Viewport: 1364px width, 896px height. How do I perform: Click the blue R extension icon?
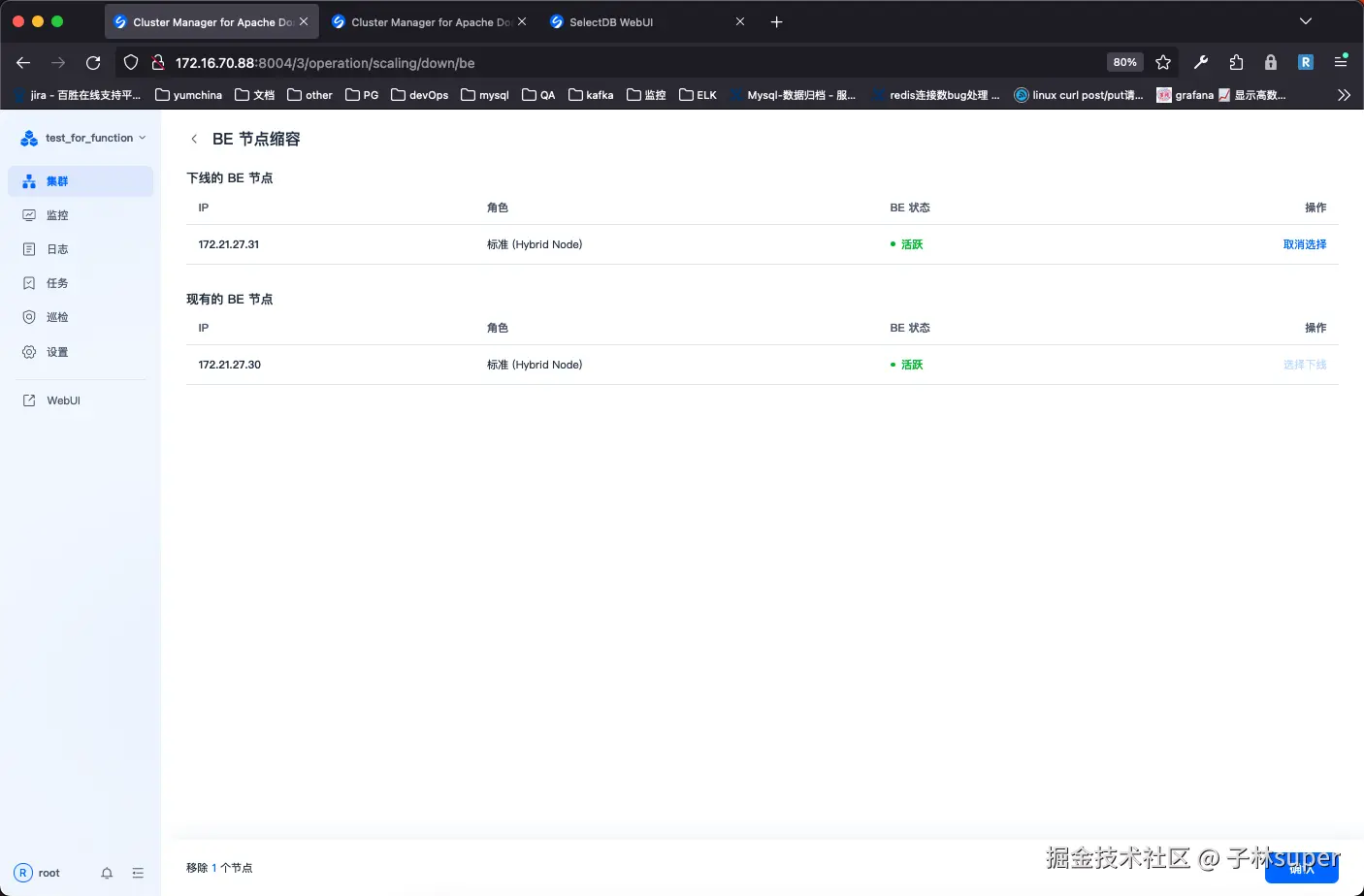(x=1306, y=62)
